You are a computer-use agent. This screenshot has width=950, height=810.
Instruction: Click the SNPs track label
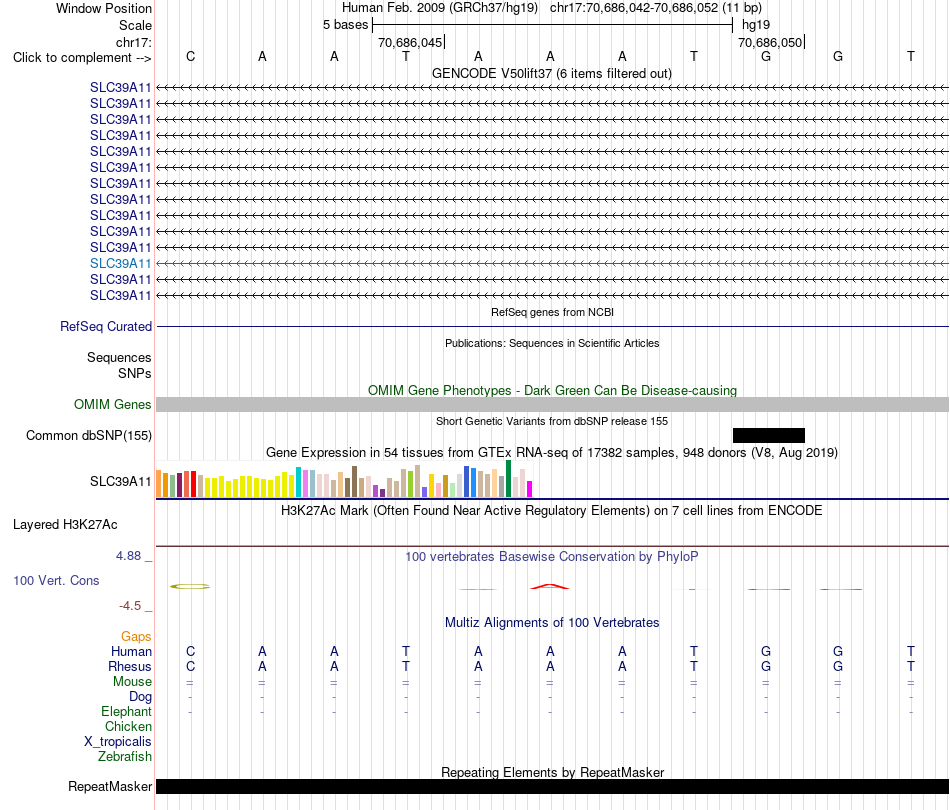[x=135, y=373]
